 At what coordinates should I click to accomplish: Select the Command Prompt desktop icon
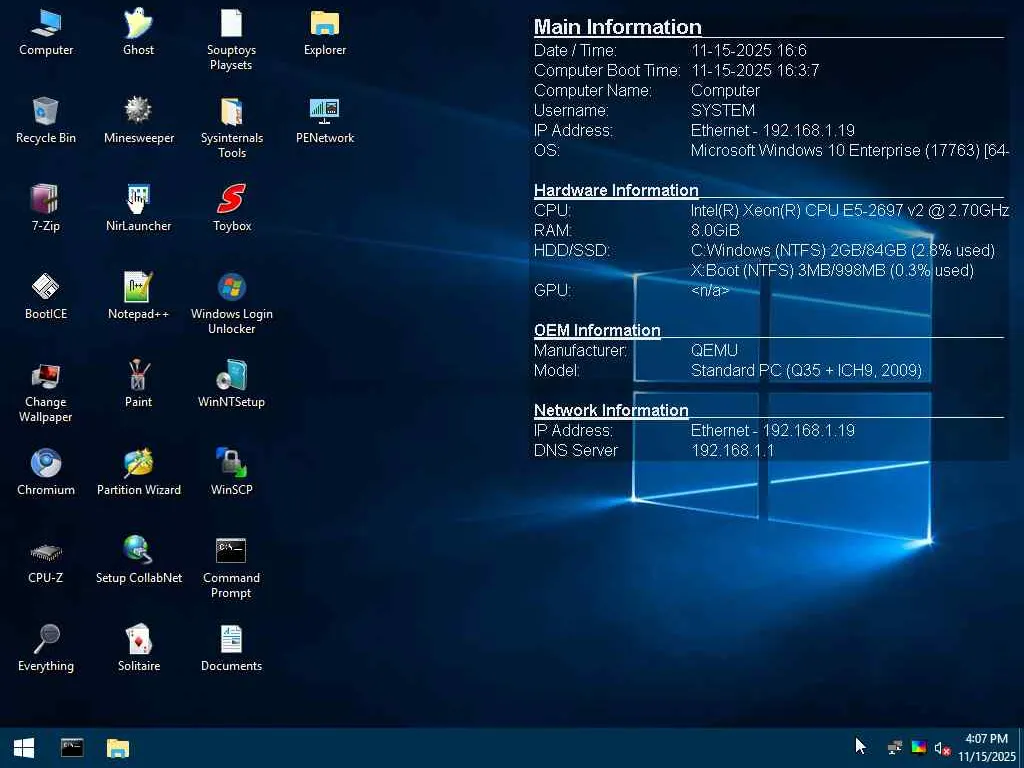[x=231, y=568]
